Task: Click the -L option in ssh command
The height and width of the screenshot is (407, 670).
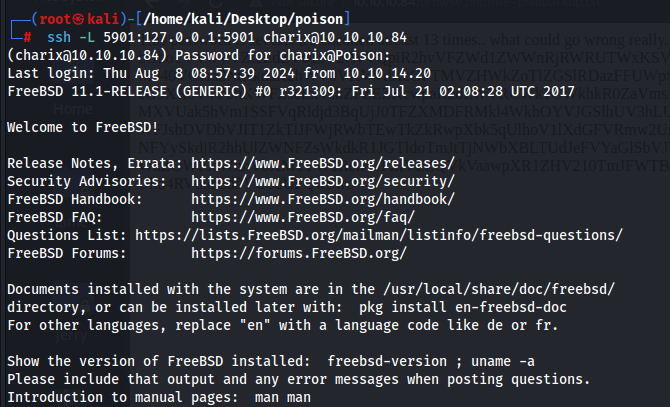Action: click(x=87, y=38)
